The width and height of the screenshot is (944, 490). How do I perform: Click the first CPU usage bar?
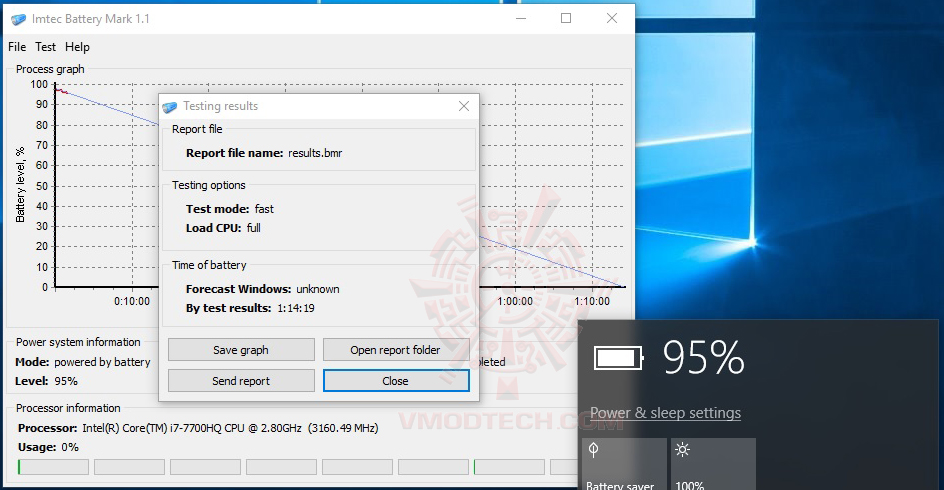(x=54, y=467)
